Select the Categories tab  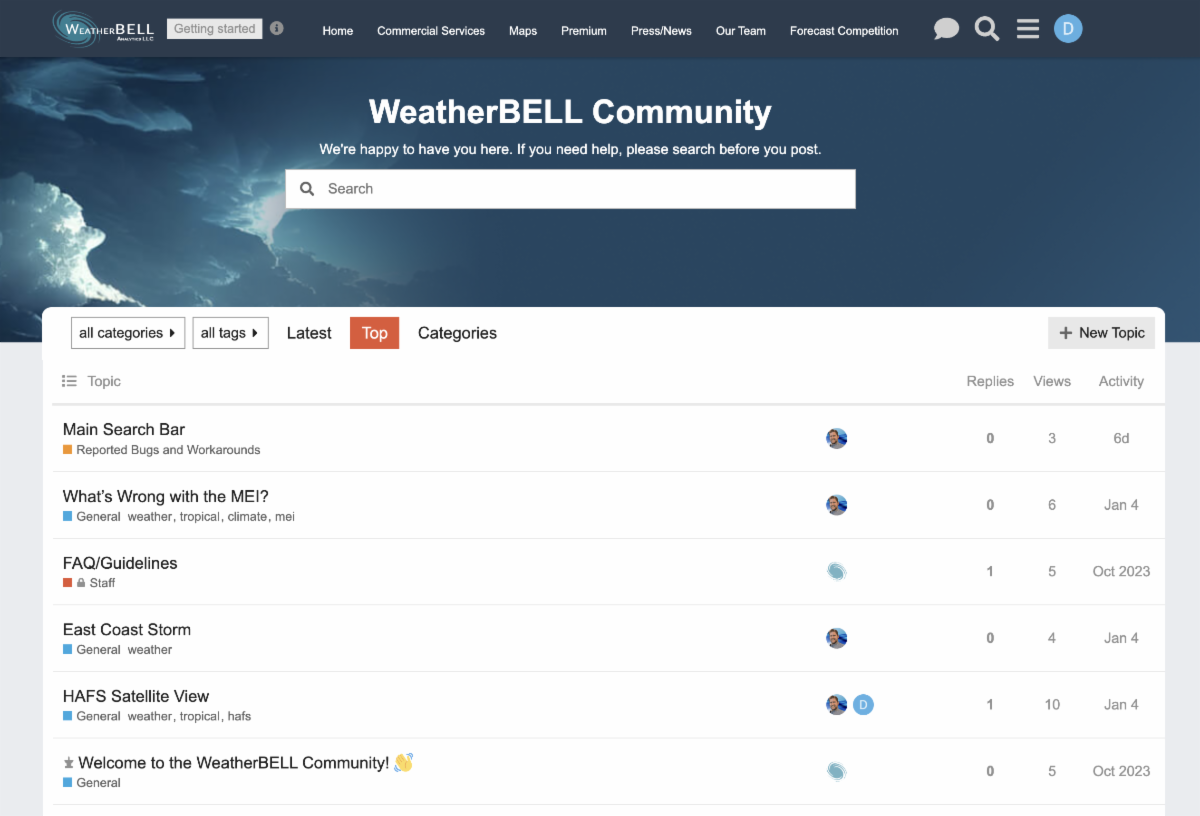(x=457, y=333)
